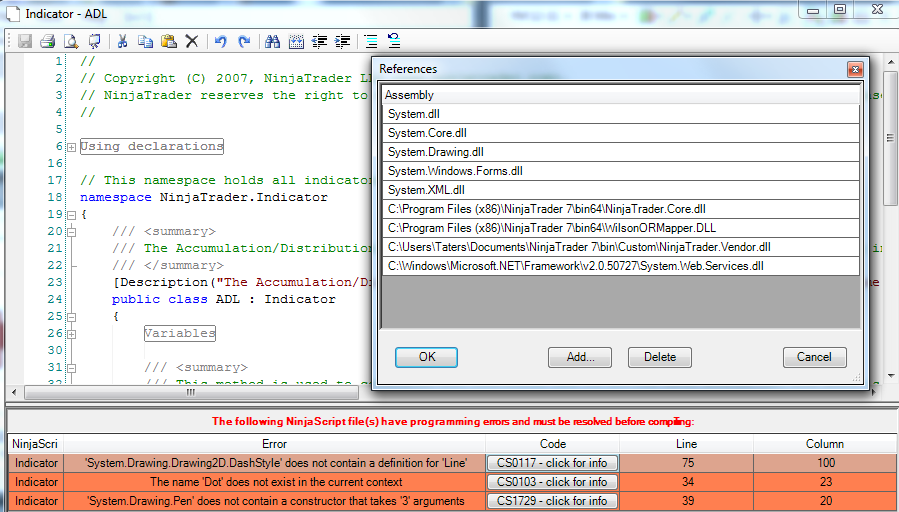The width and height of the screenshot is (899, 512).
Task: Cut selection using the scissors icon
Action: (x=122, y=41)
